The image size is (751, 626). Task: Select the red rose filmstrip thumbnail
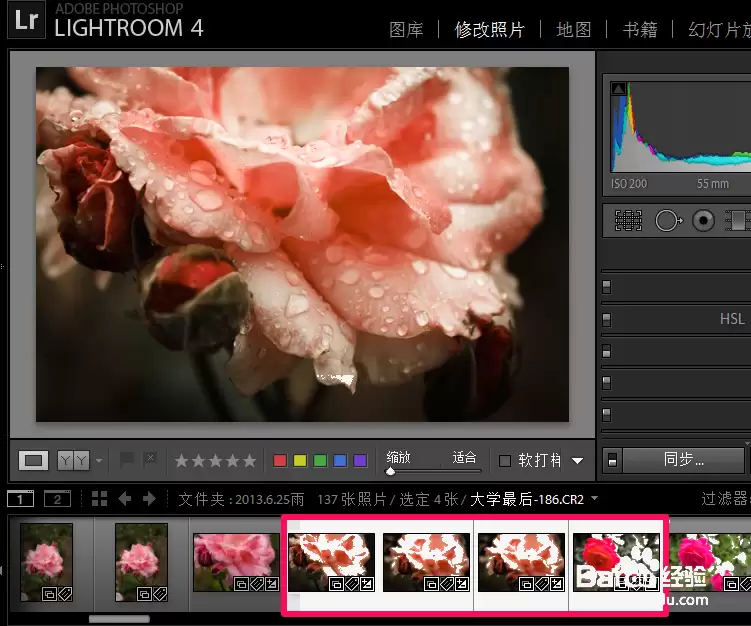point(616,563)
